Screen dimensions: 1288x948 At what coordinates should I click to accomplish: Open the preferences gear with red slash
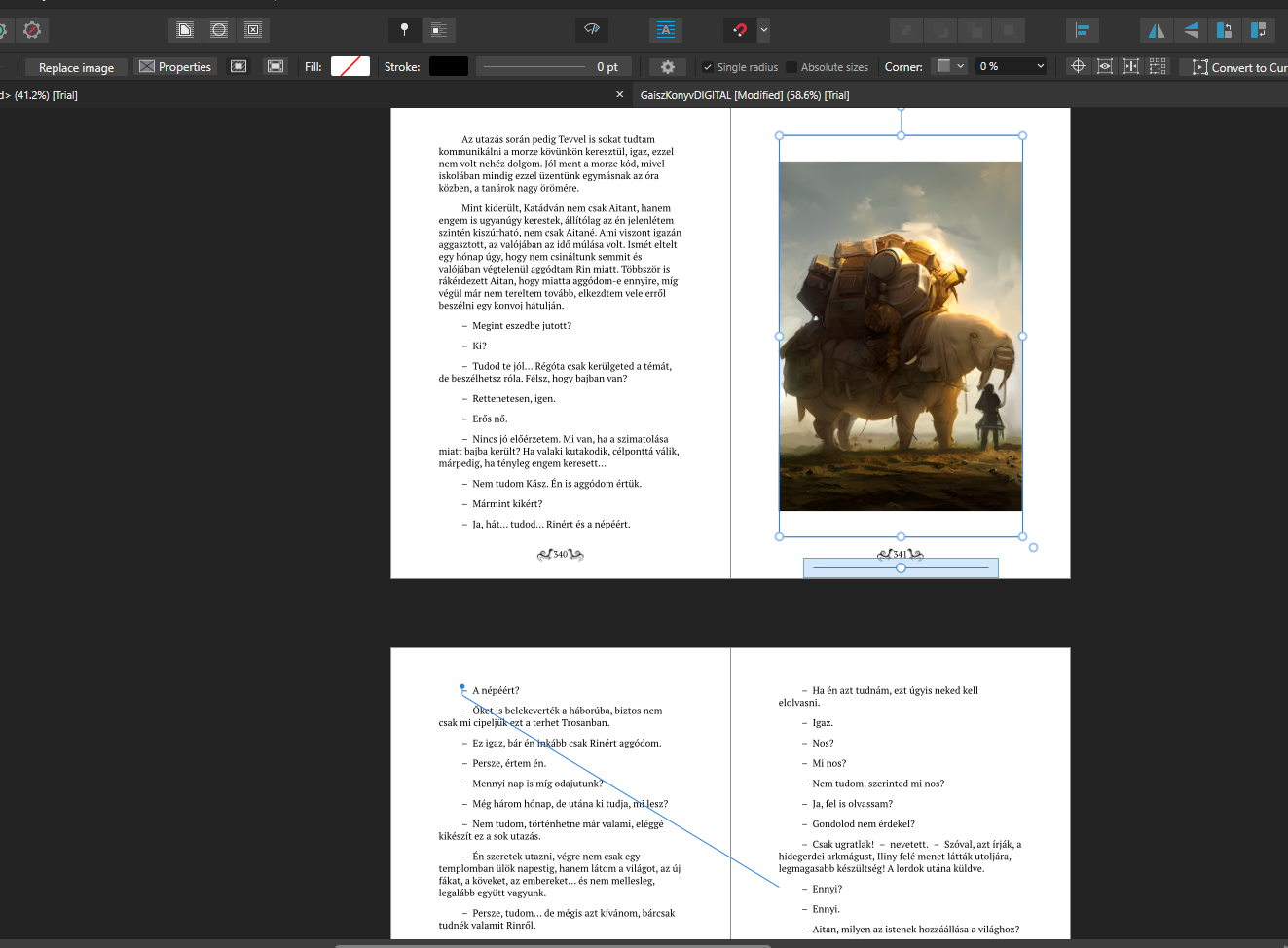pyautogui.click(x=32, y=30)
